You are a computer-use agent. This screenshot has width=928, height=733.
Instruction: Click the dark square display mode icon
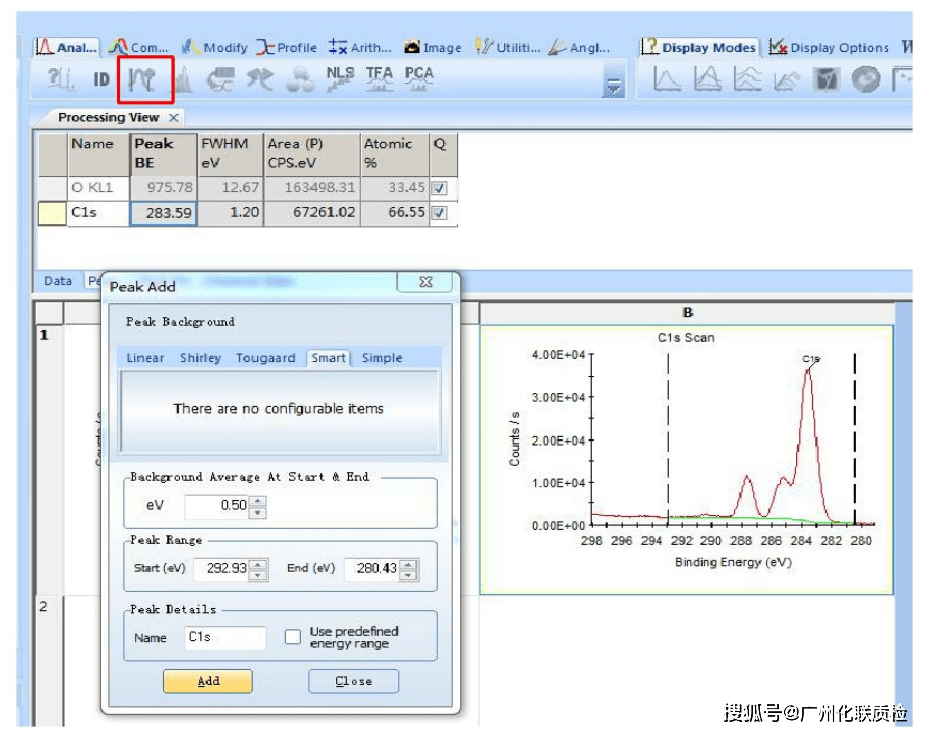coord(826,79)
